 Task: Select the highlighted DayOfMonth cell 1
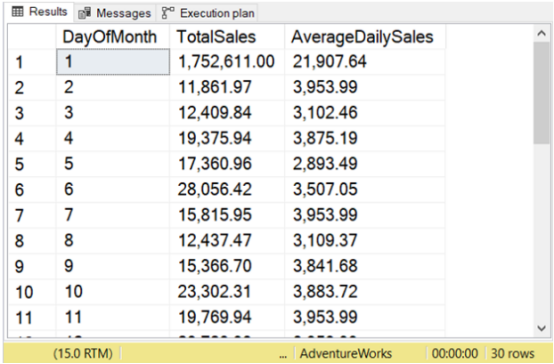point(113,62)
